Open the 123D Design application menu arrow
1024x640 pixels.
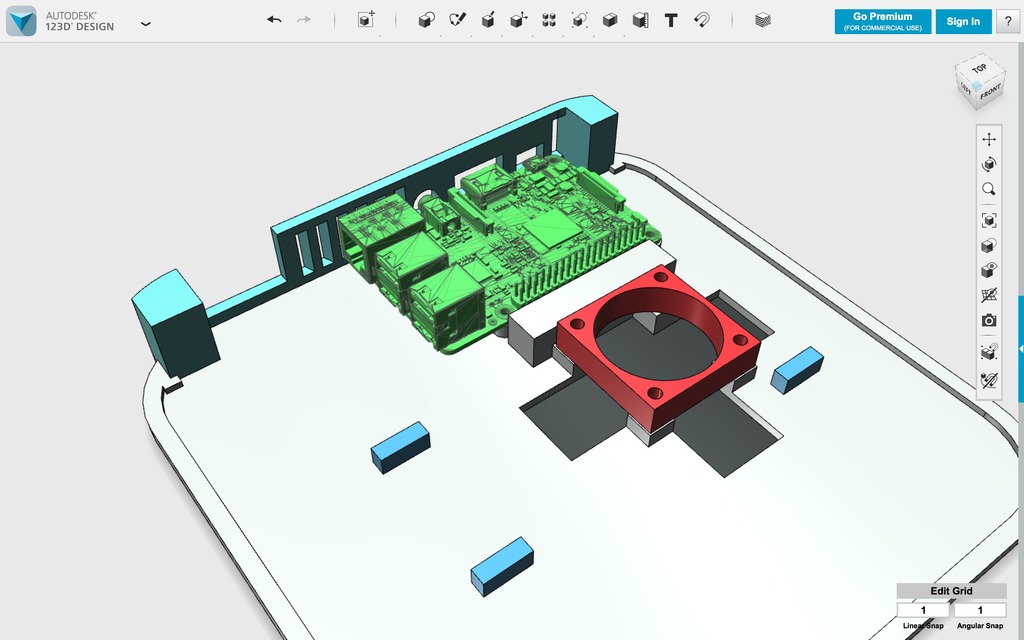[146, 23]
